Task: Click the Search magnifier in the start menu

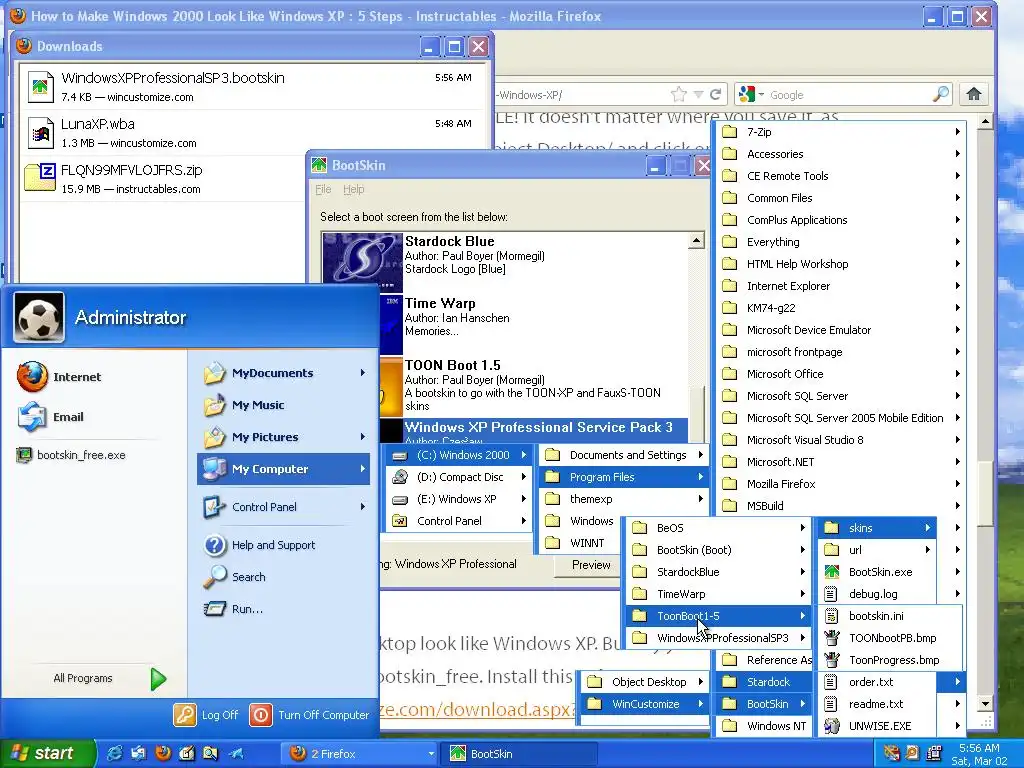Action: (x=214, y=577)
